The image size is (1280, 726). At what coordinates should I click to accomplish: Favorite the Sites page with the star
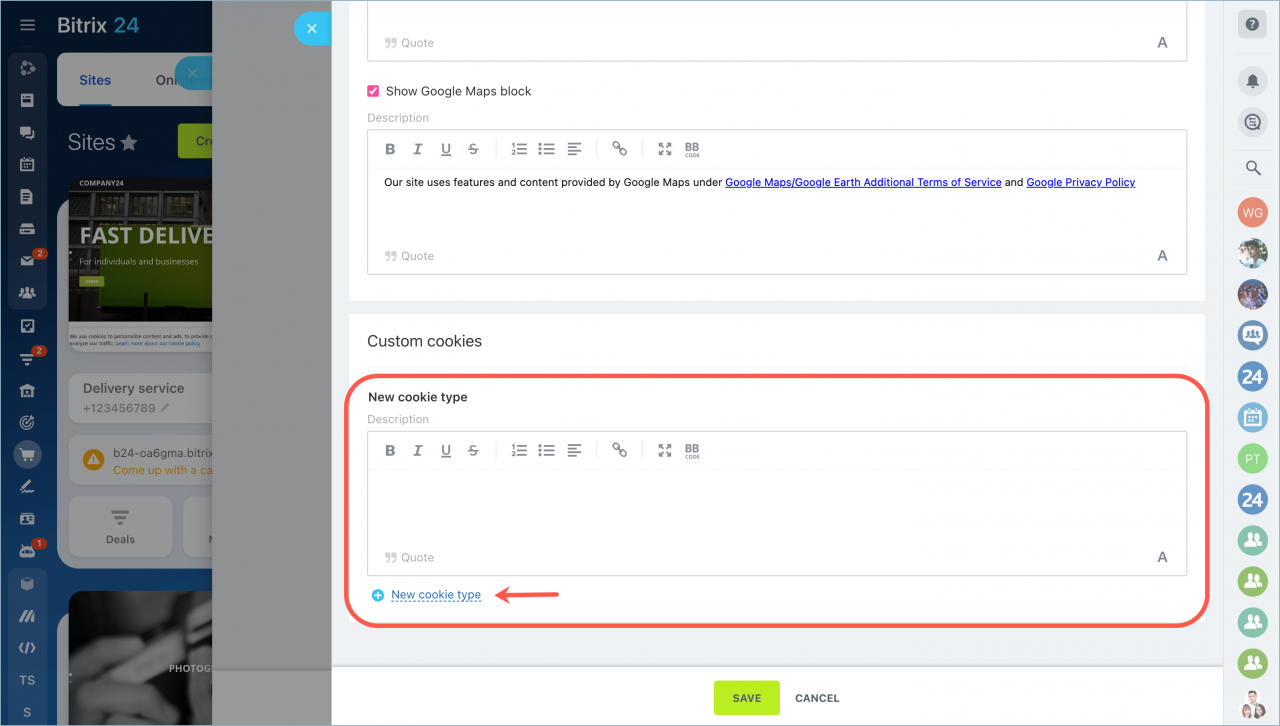[129, 143]
